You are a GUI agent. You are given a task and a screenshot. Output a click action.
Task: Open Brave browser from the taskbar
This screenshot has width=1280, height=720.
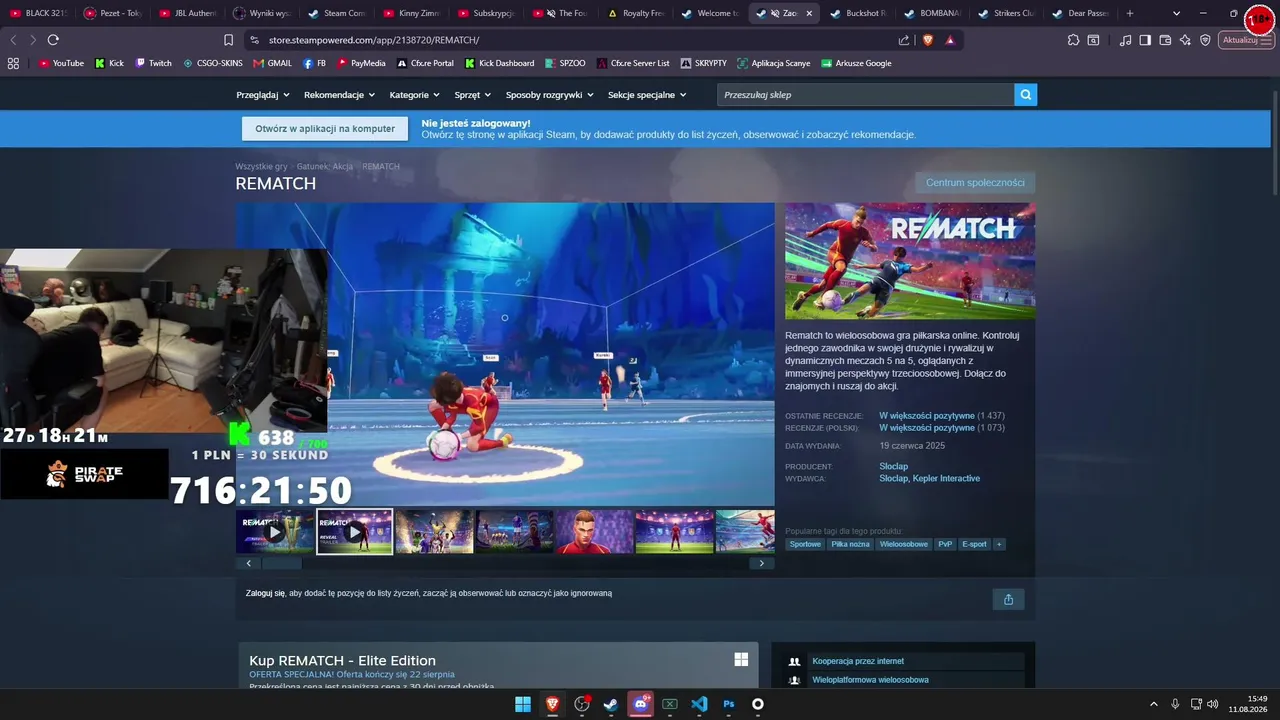[x=553, y=704]
